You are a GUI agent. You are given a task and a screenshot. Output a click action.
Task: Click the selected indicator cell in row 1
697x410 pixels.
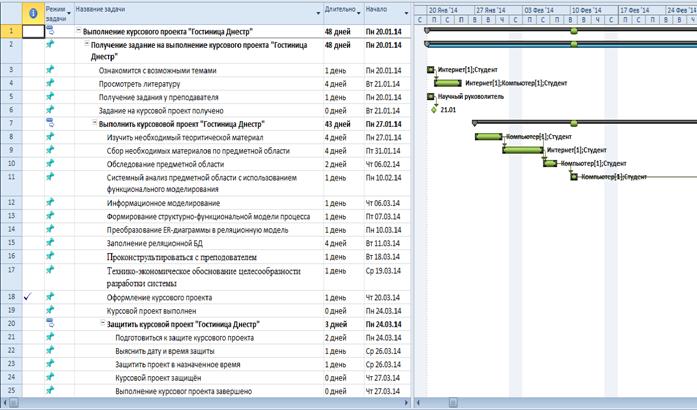[x=33, y=31]
